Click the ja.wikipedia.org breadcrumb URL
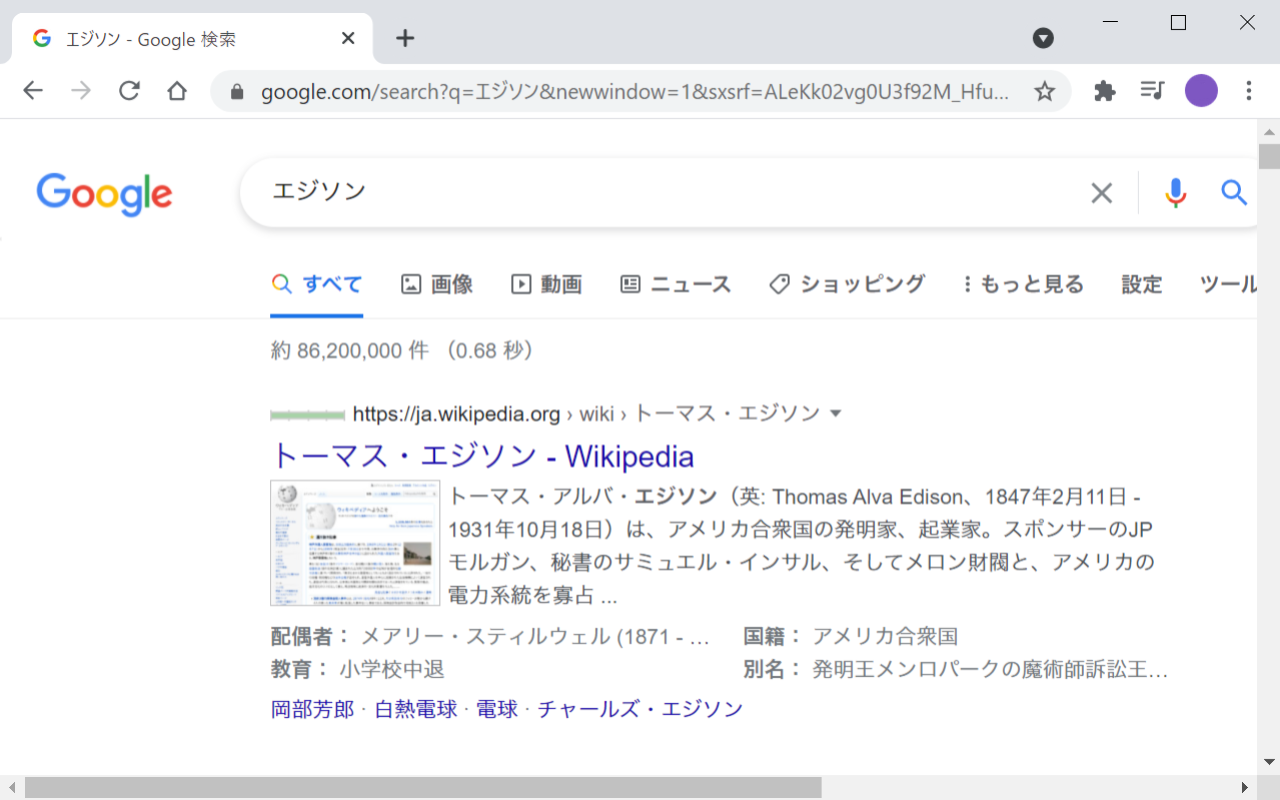Image resolution: width=1280 pixels, height=800 pixels. (456, 414)
